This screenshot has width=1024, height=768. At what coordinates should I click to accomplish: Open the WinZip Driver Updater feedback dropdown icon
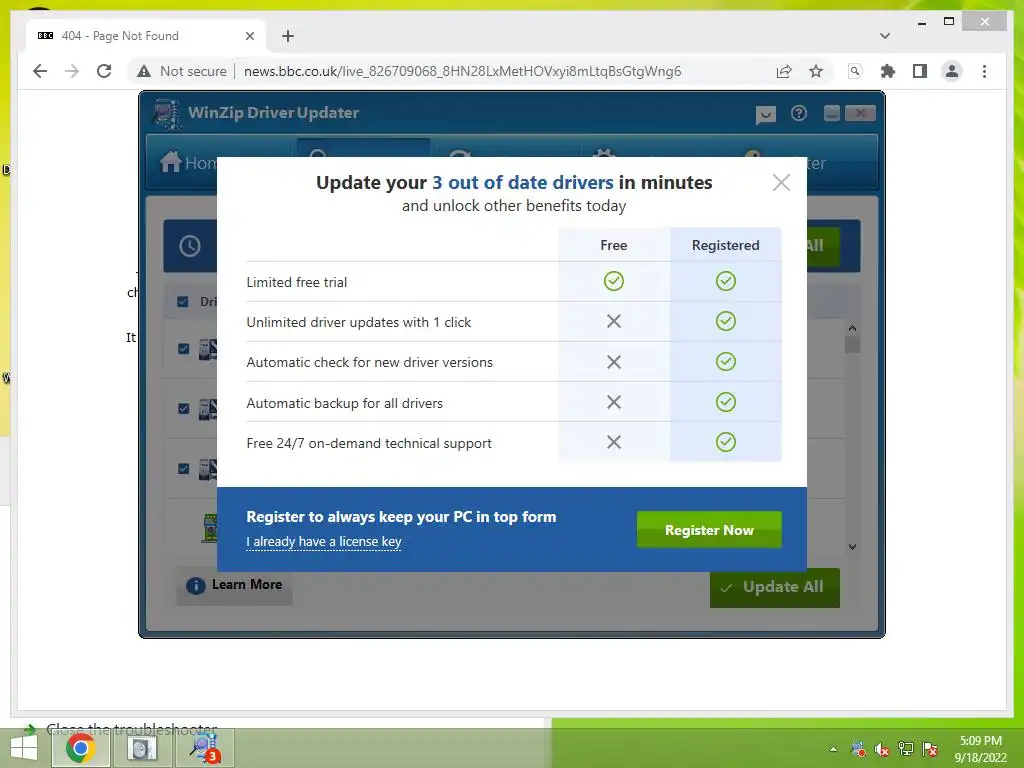tap(765, 115)
